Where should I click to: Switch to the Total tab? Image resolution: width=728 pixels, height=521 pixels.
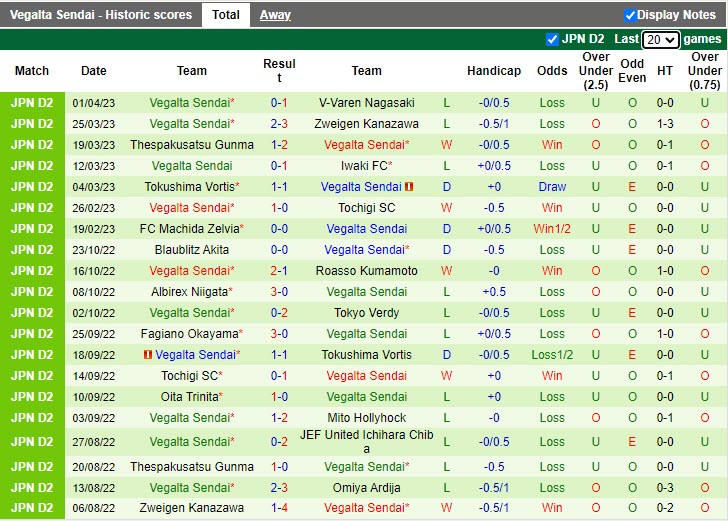click(x=226, y=15)
